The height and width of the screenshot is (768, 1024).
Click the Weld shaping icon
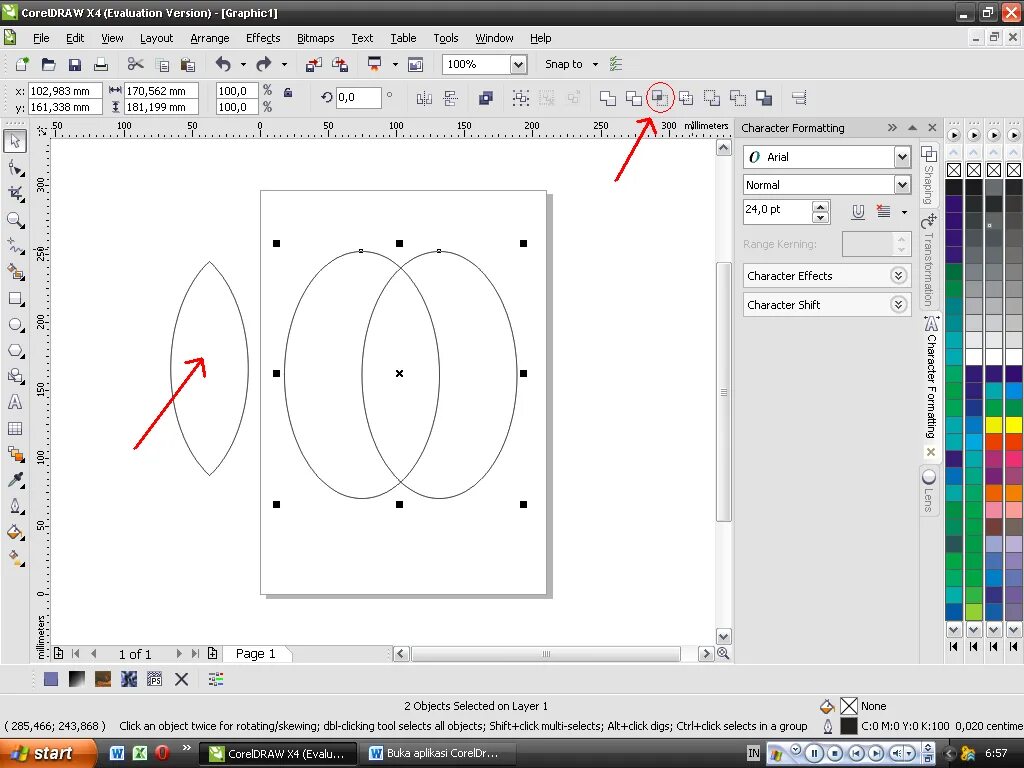(x=607, y=98)
